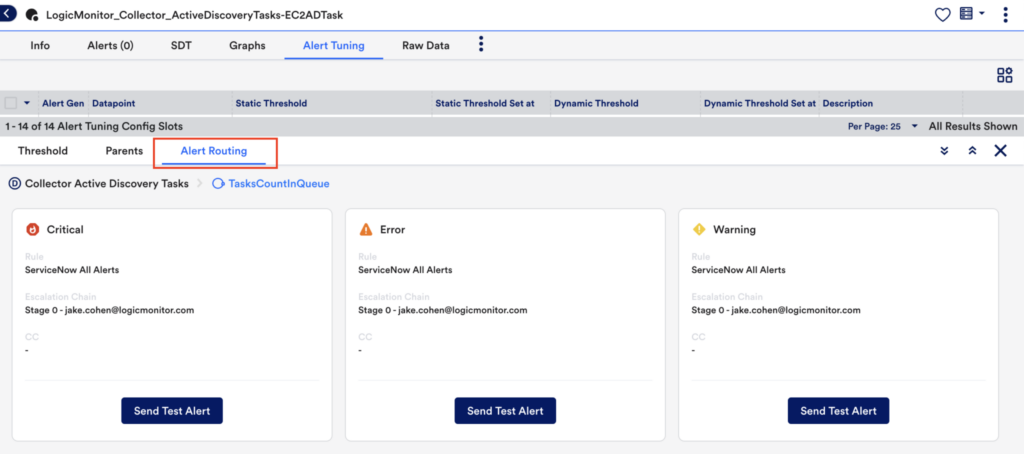Click the datapoint icon beside TasksCountInQueue
This screenshot has width=1024, height=454.
pyautogui.click(x=218, y=184)
